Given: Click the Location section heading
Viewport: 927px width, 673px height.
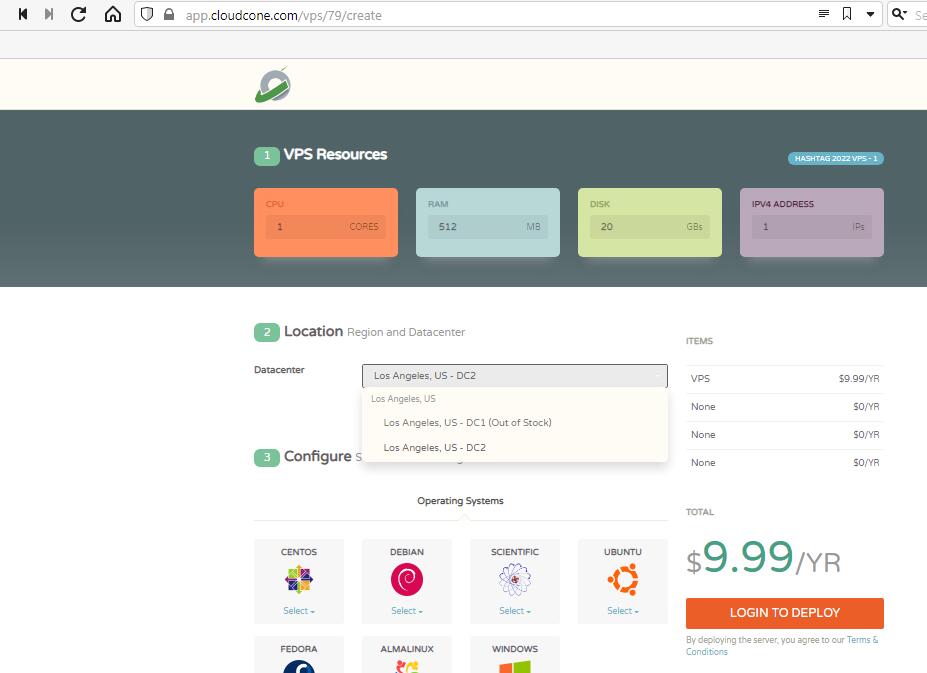Looking at the screenshot, I should [x=313, y=331].
